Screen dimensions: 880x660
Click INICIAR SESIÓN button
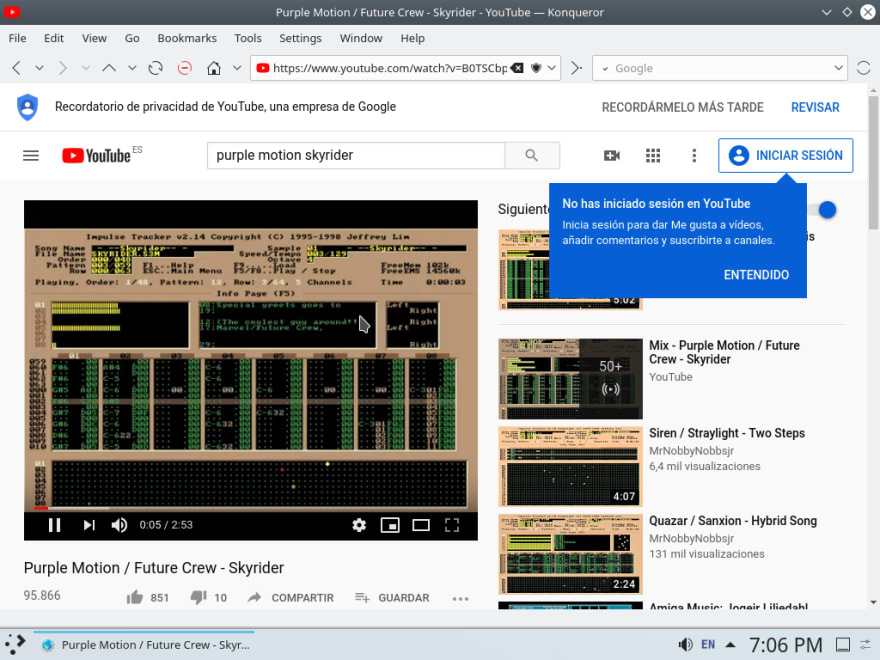(786, 155)
